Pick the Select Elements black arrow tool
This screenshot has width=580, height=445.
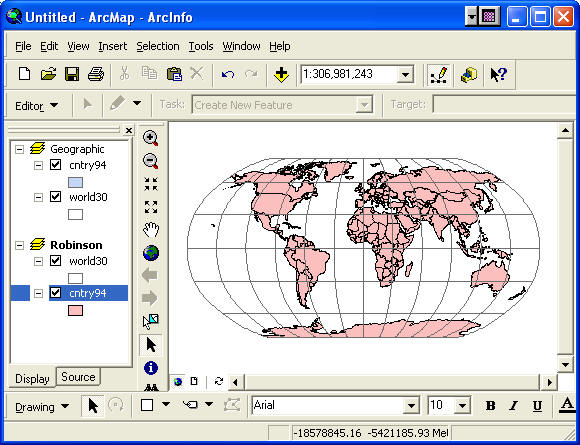click(151, 345)
